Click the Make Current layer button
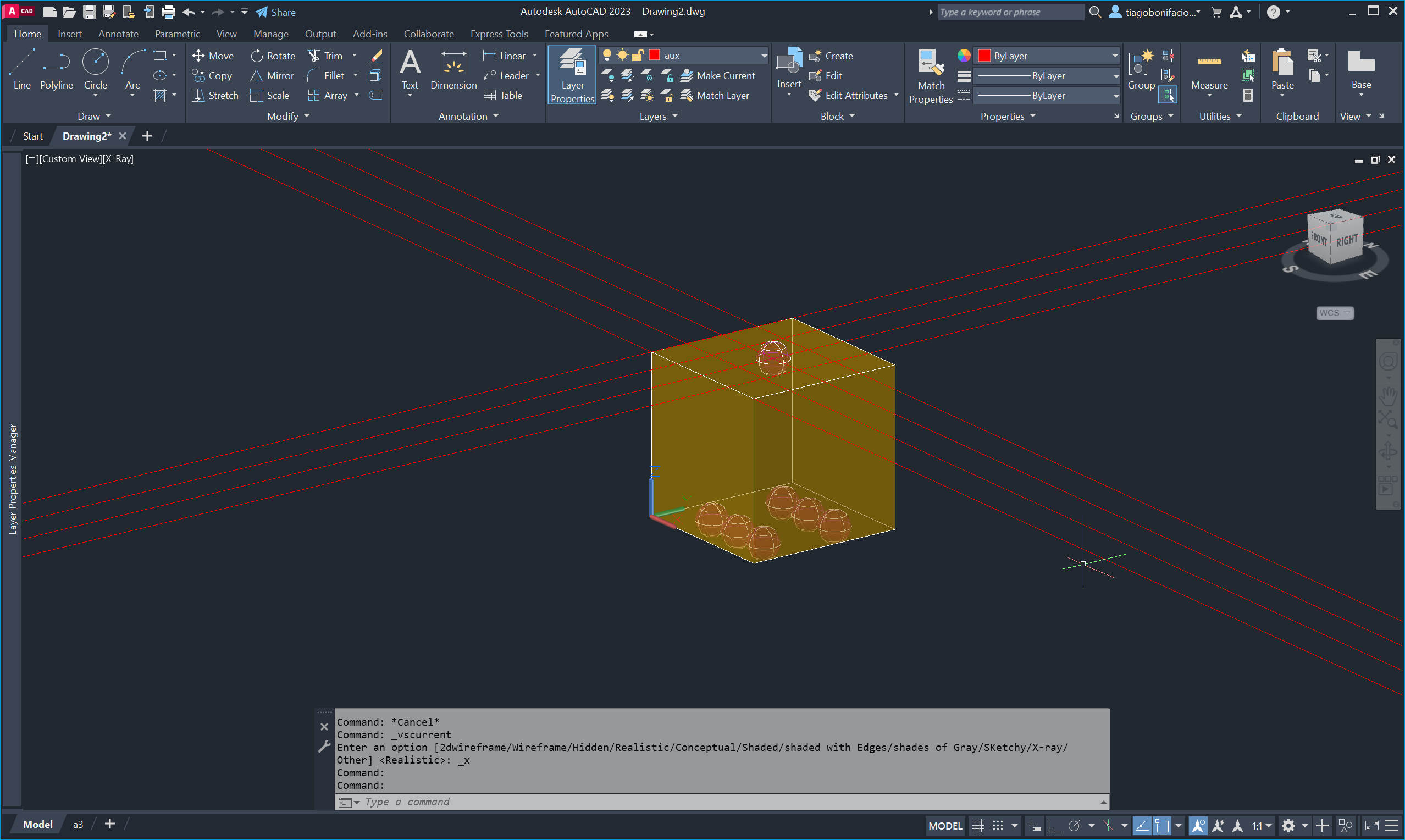Screen dimensions: 1405x840 pos(717,75)
